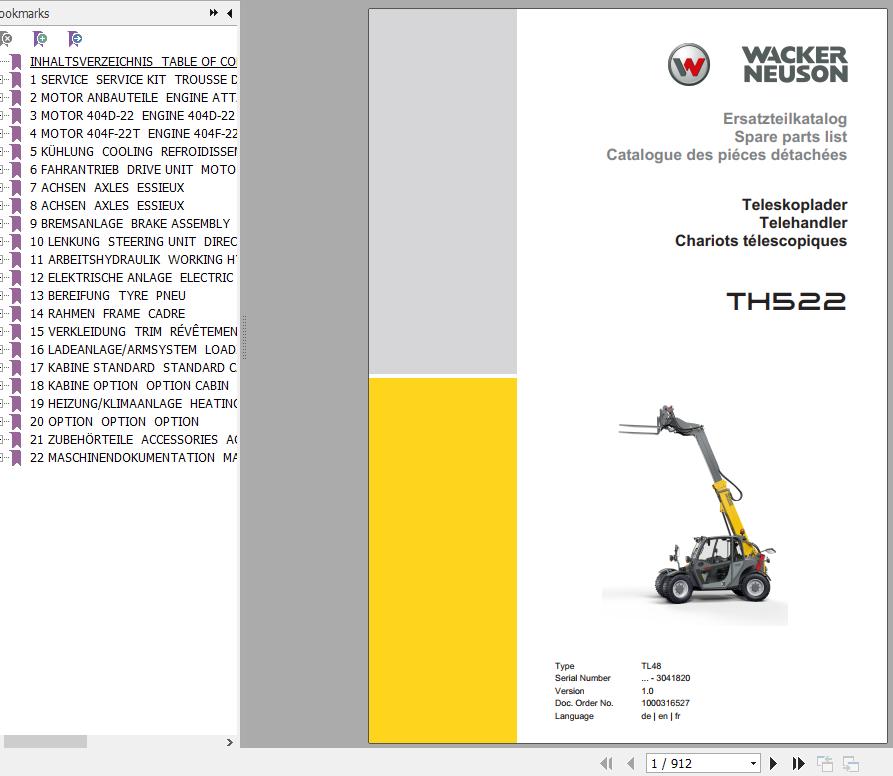Select bookmark 20 OPTION OPTION OPTION
893x776 pixels.
pos(114,422)
